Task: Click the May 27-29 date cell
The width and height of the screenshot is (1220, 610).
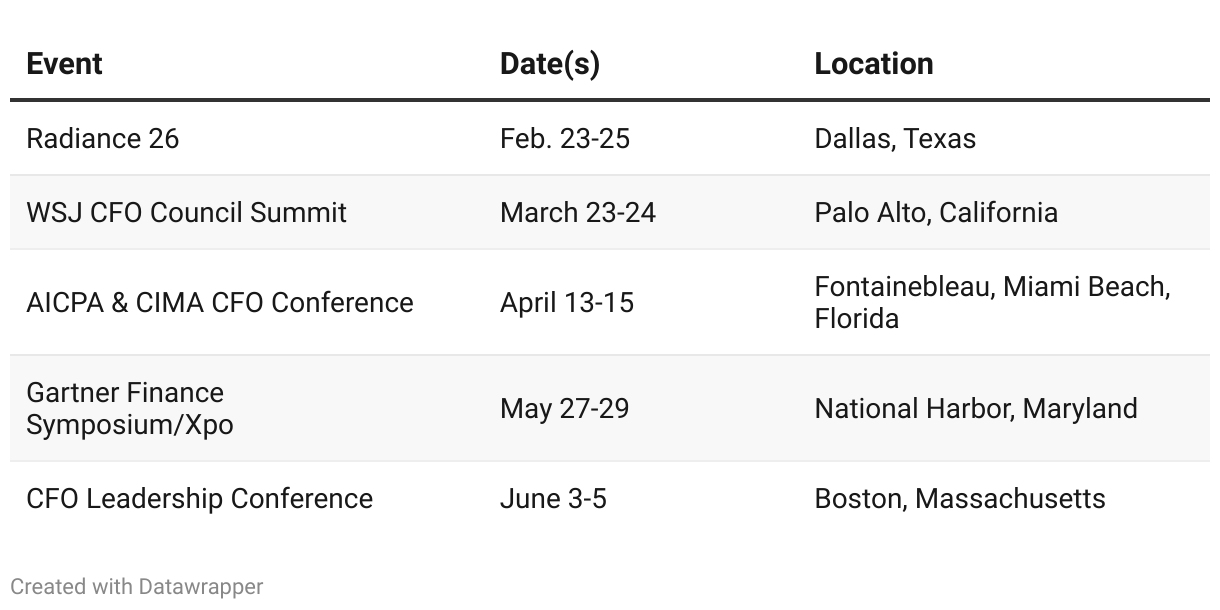Action: pyautogui.click(x=565, y=408)
